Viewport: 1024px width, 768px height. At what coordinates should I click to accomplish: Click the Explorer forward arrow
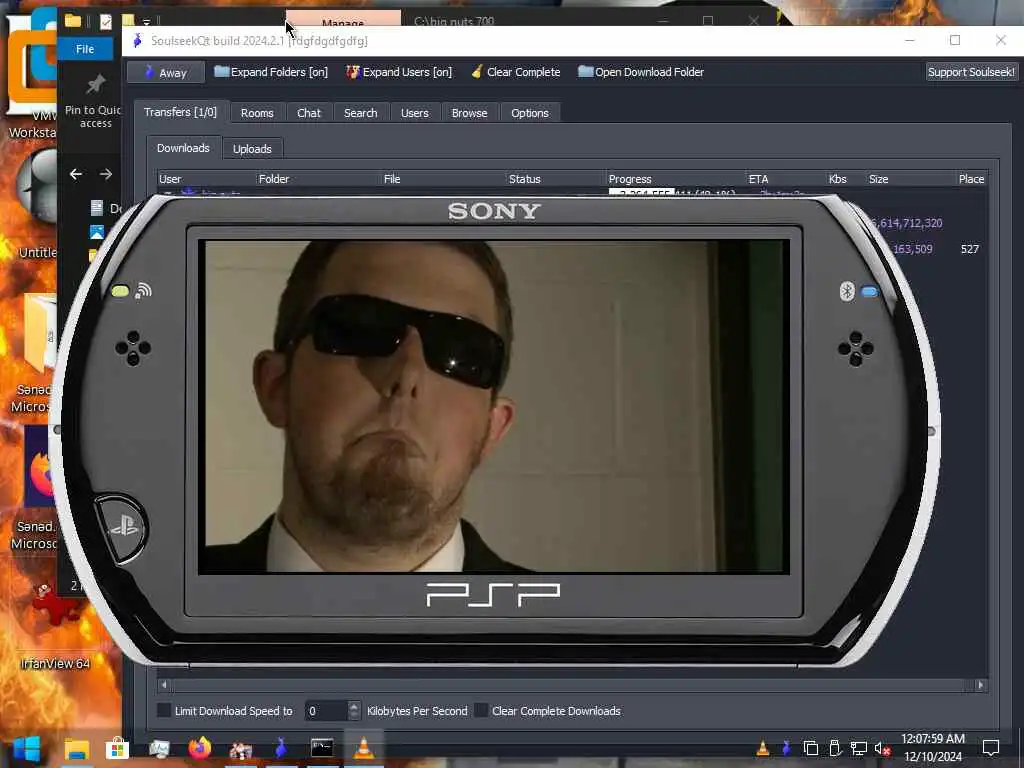coord(106,174)
